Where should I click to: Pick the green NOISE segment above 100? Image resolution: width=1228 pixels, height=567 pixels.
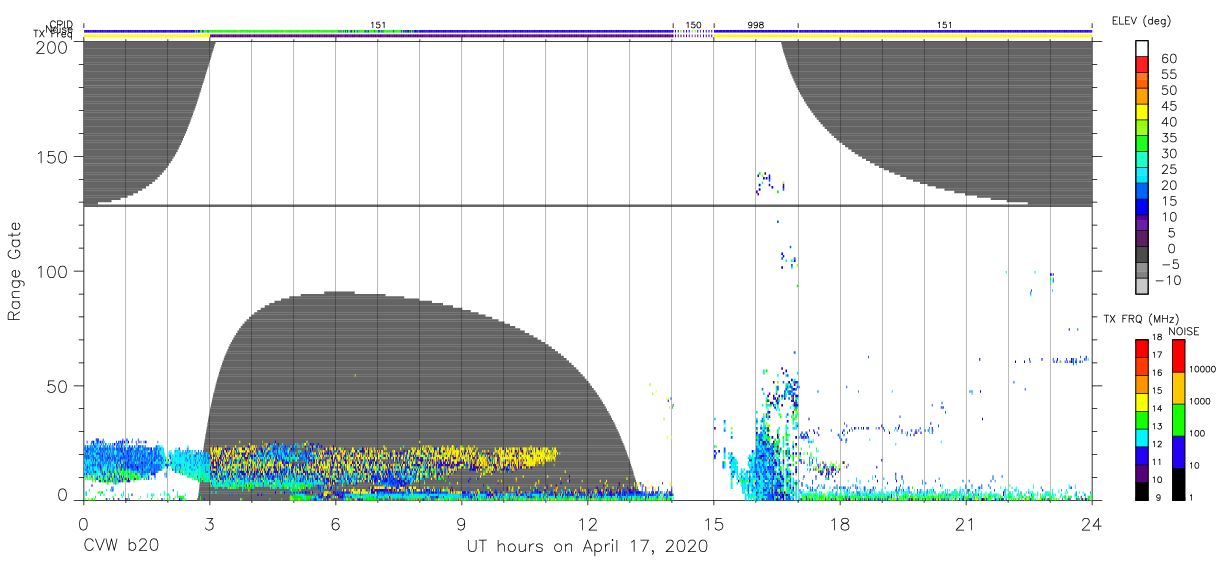click(1180, 420)
